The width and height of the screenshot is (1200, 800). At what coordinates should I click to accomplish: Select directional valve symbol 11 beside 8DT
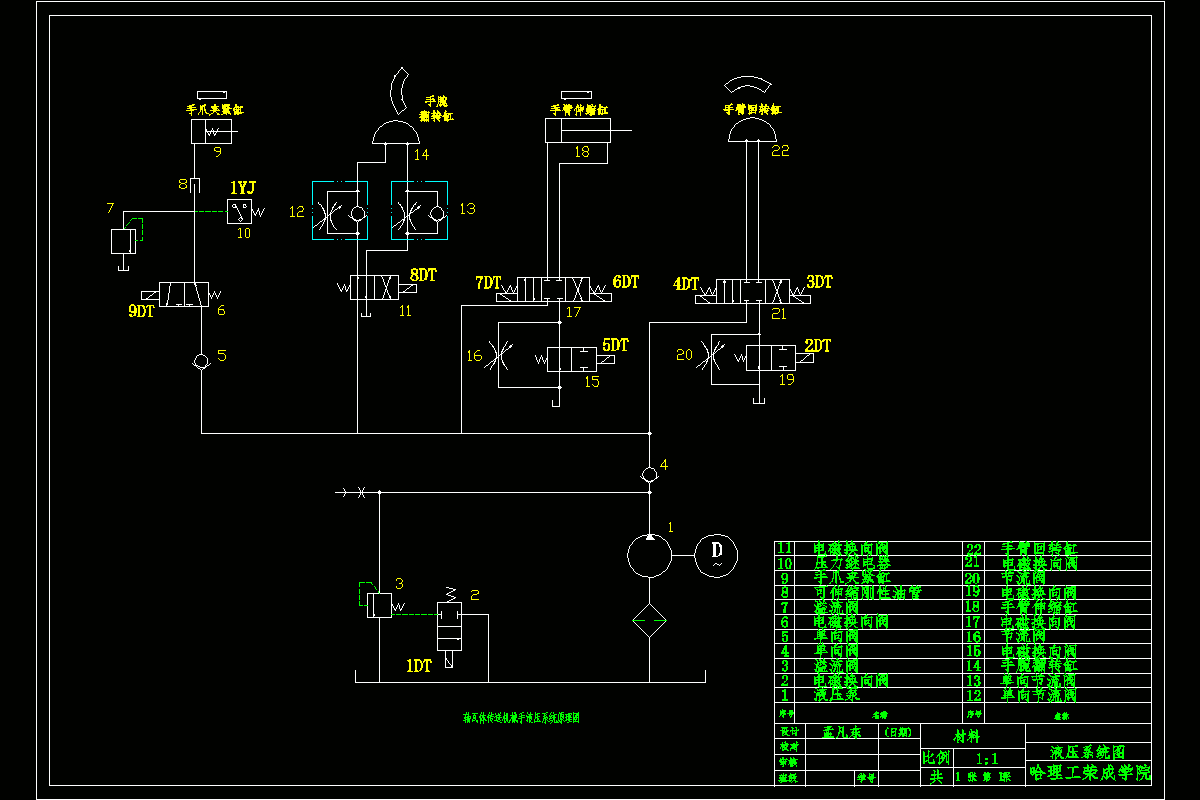(x=376, y=288)
